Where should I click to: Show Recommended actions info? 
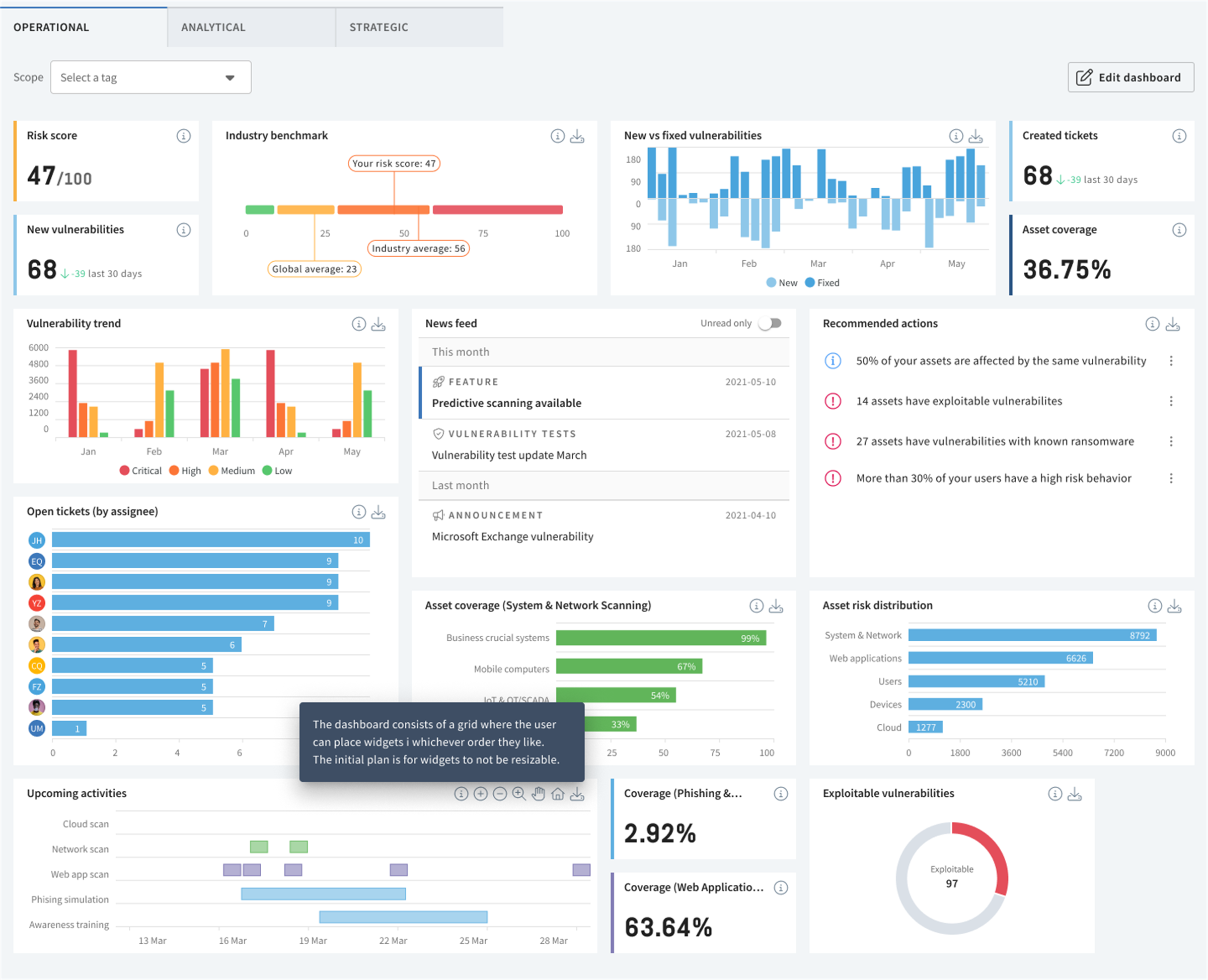1153,324
